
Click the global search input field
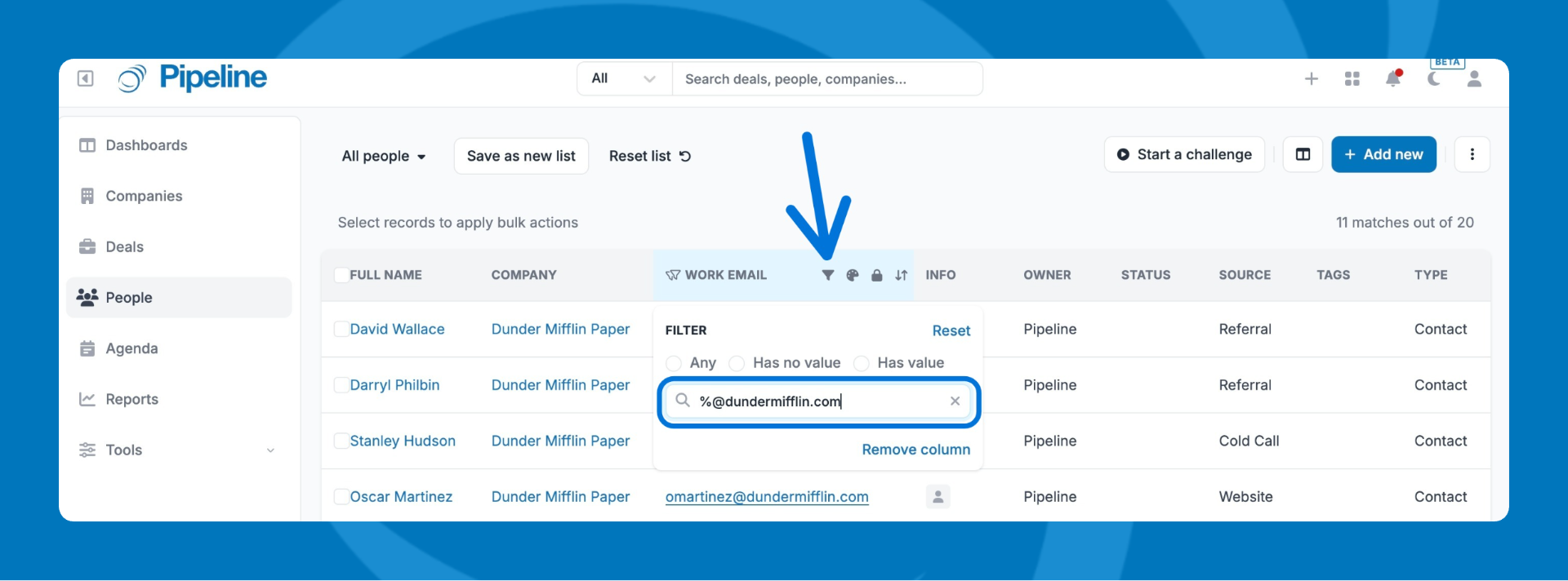pyautogui.click(x=826, y=79)
